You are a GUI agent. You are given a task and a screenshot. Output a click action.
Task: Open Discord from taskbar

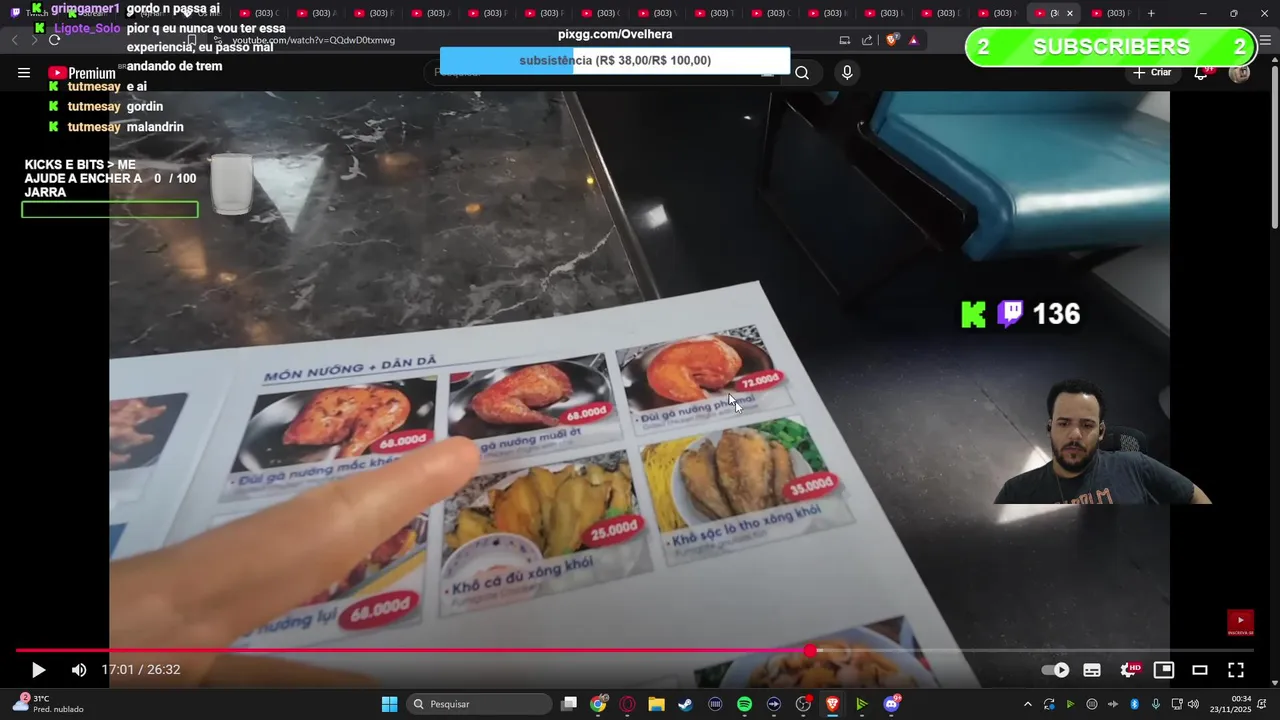891,704
